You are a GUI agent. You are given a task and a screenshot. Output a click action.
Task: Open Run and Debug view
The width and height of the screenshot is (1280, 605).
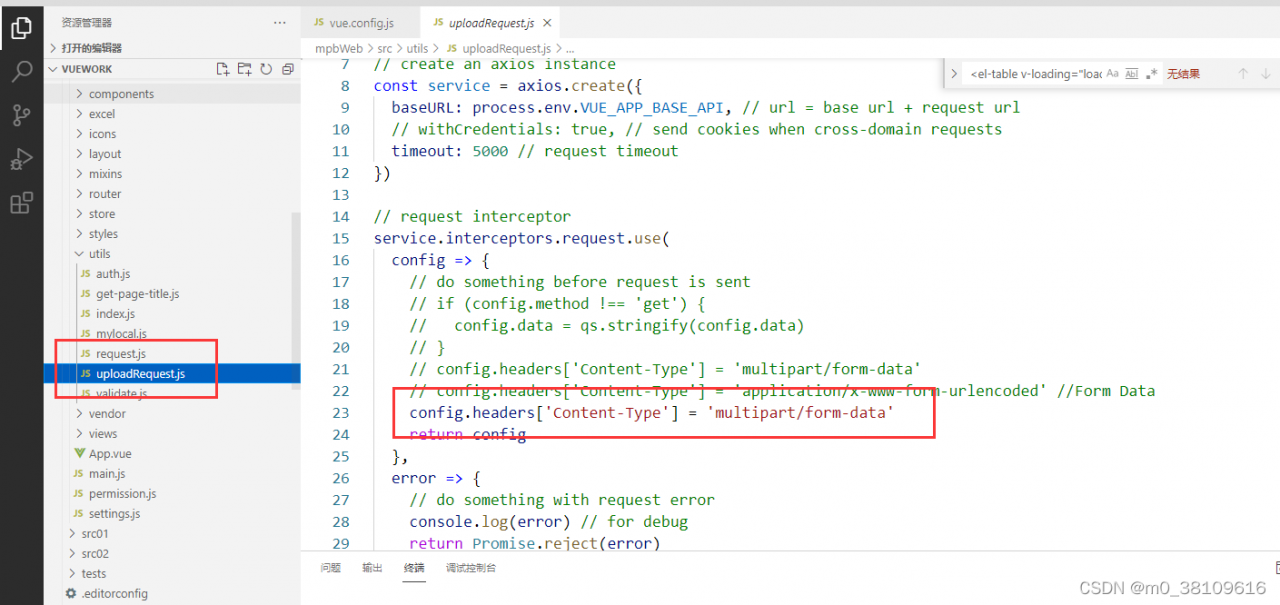point(21,159)
